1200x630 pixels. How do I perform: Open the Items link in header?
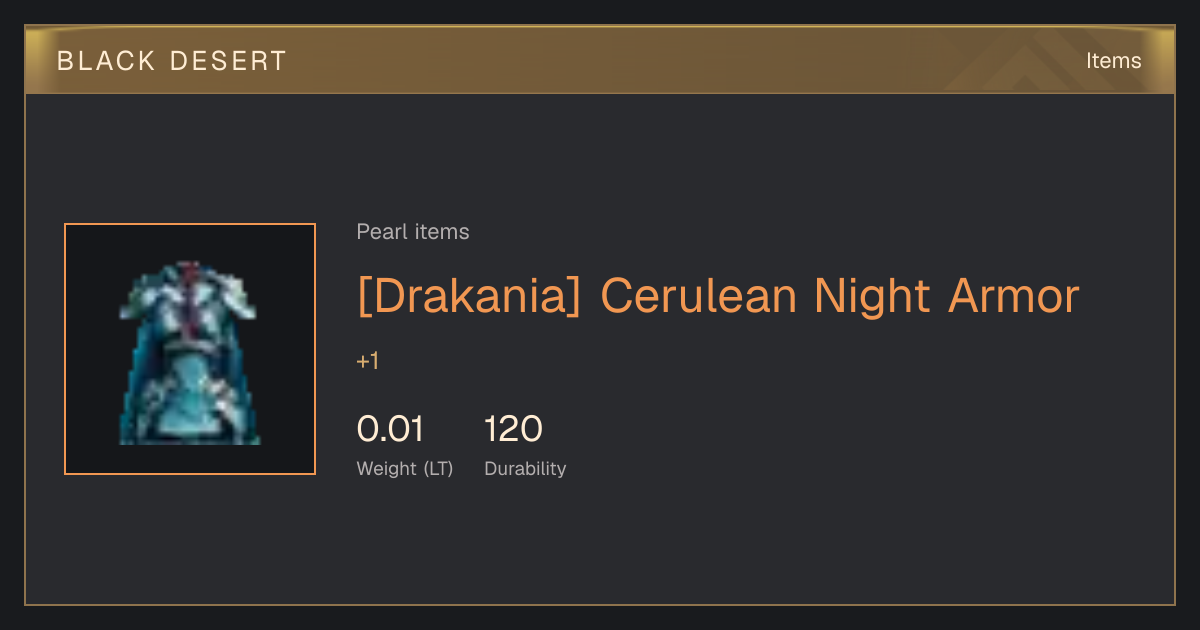pyautogui.click(x=1113, y=61)
